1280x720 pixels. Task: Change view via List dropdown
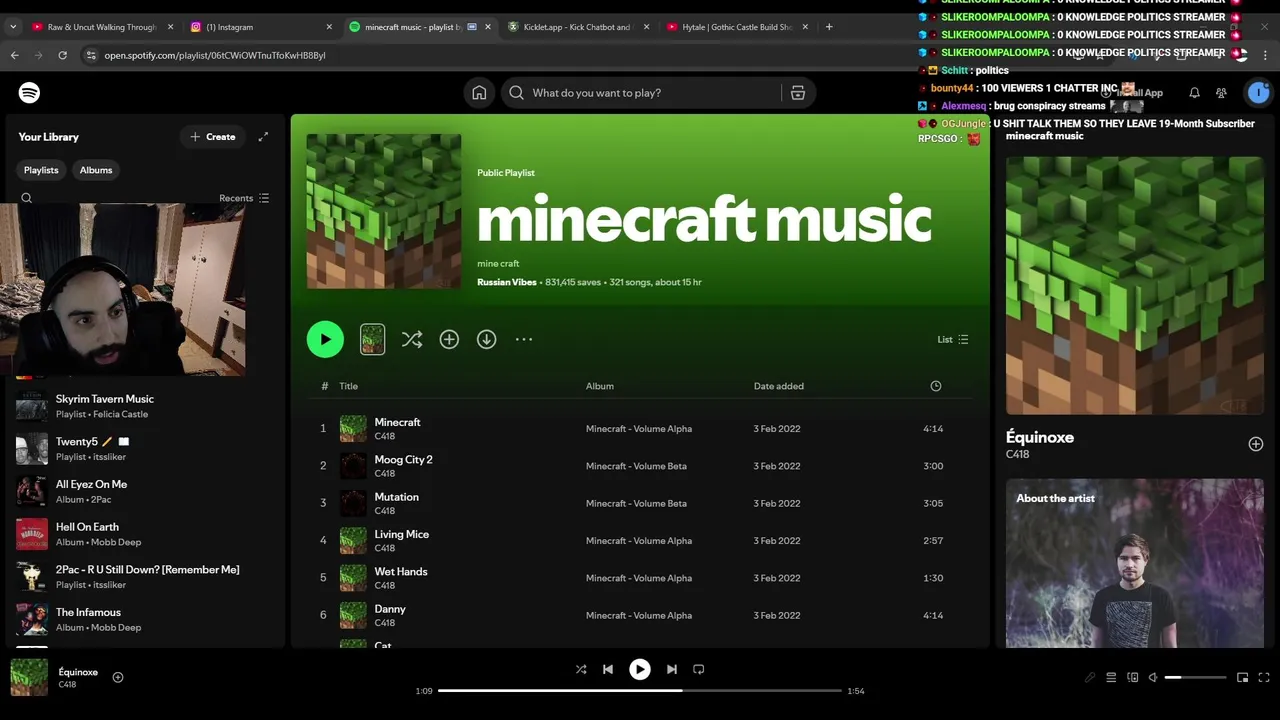953,340
